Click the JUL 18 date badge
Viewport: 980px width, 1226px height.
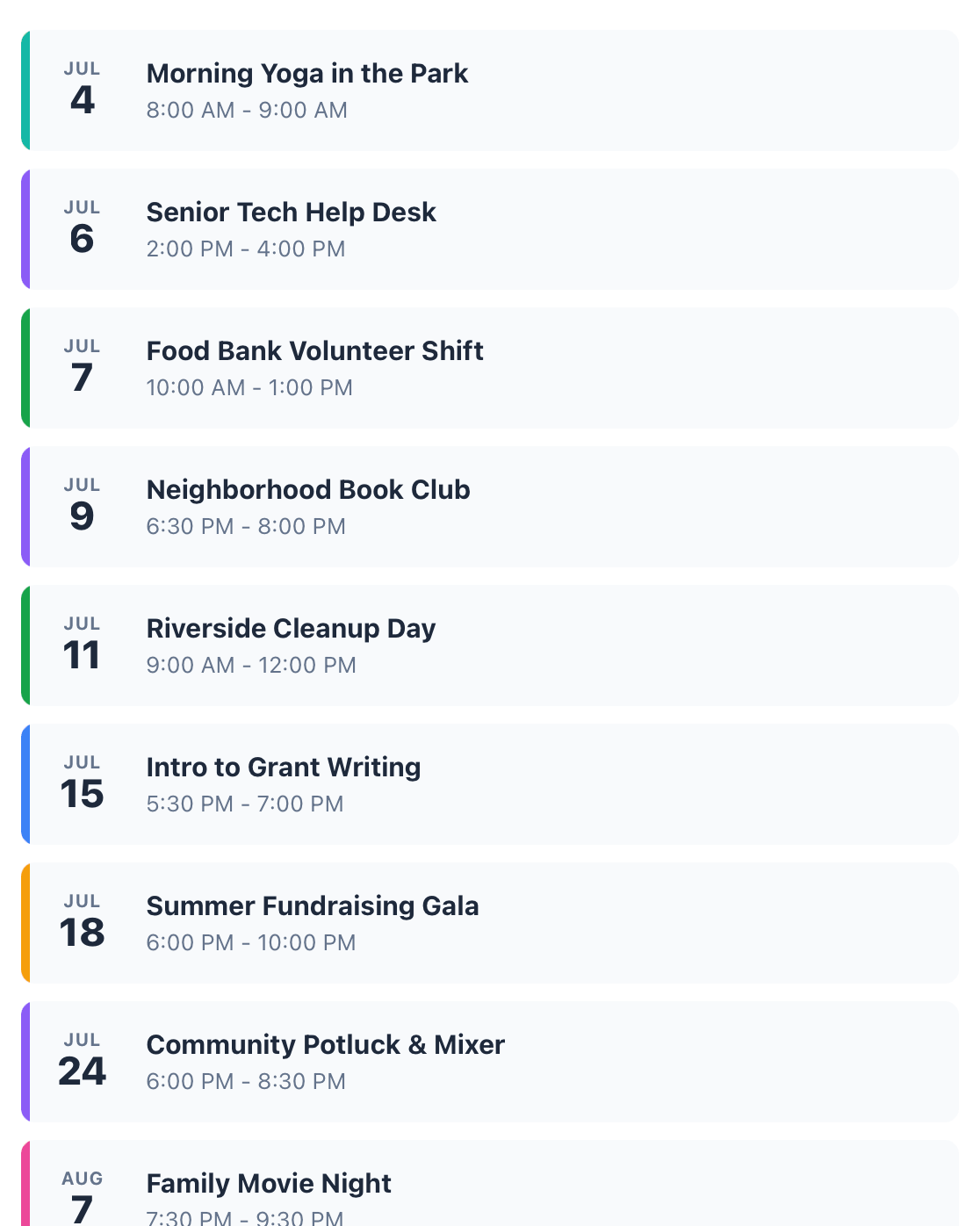83,922
